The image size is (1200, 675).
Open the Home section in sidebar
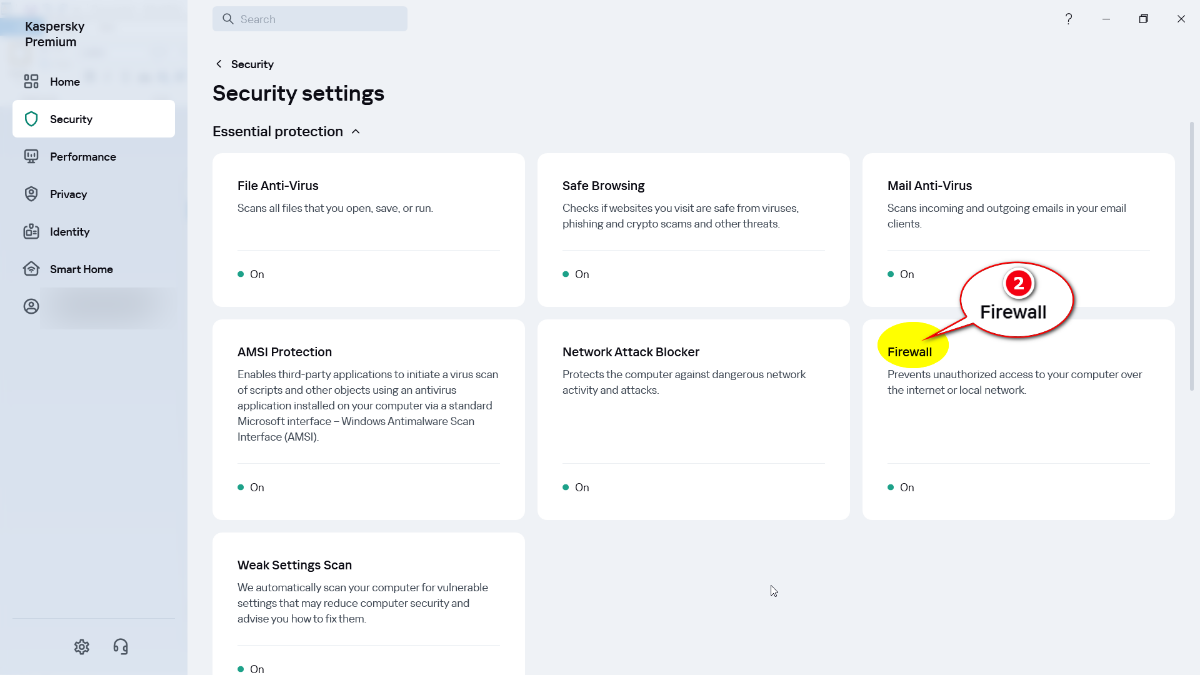[x=93, y=82]
